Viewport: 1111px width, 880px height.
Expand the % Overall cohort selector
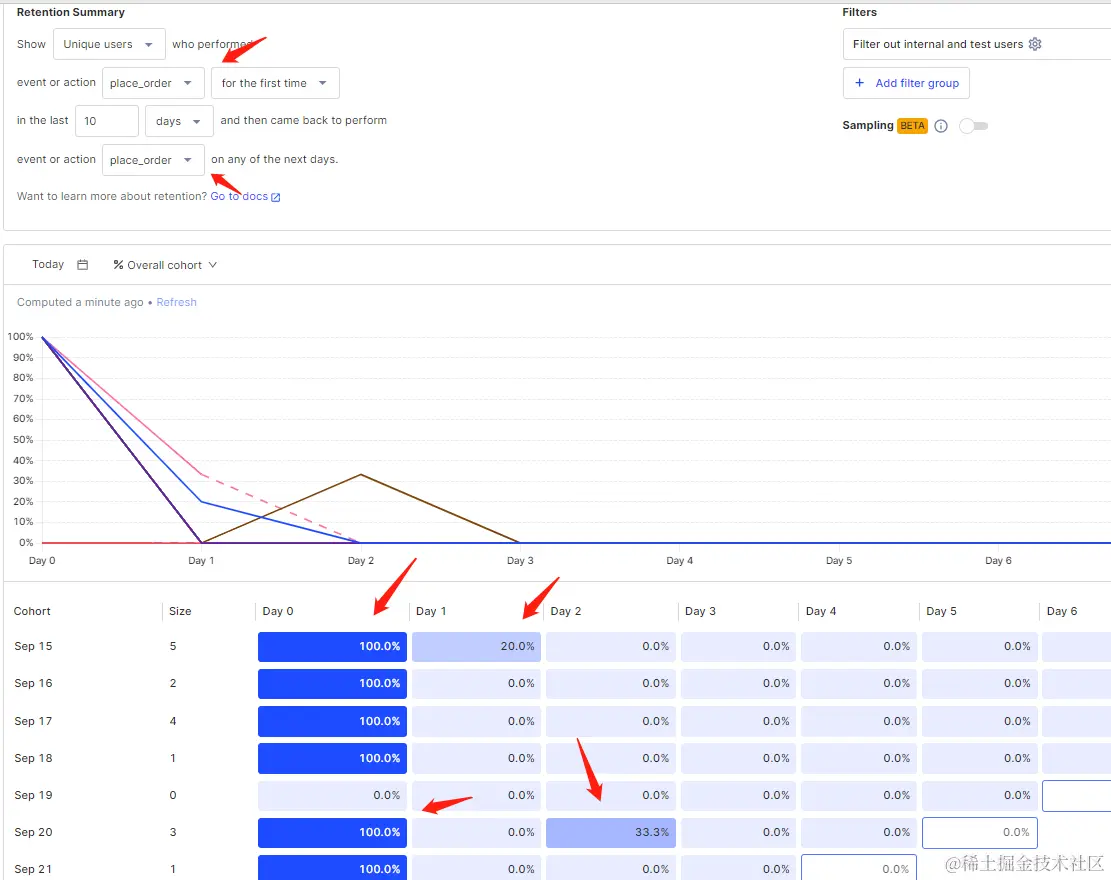[165, 265]
